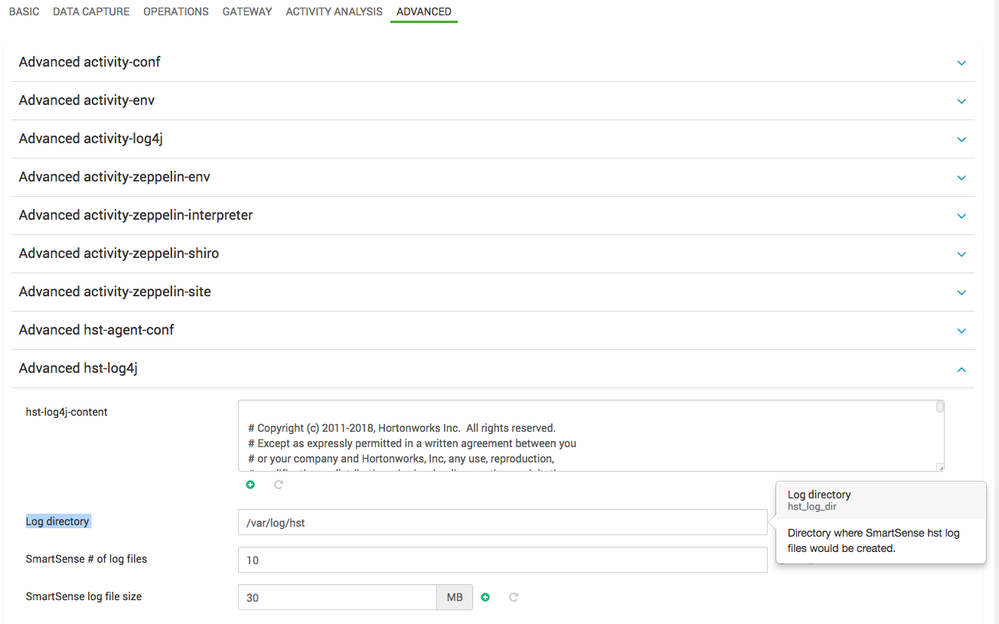Switch to the BASIC tab

point(24,12)
